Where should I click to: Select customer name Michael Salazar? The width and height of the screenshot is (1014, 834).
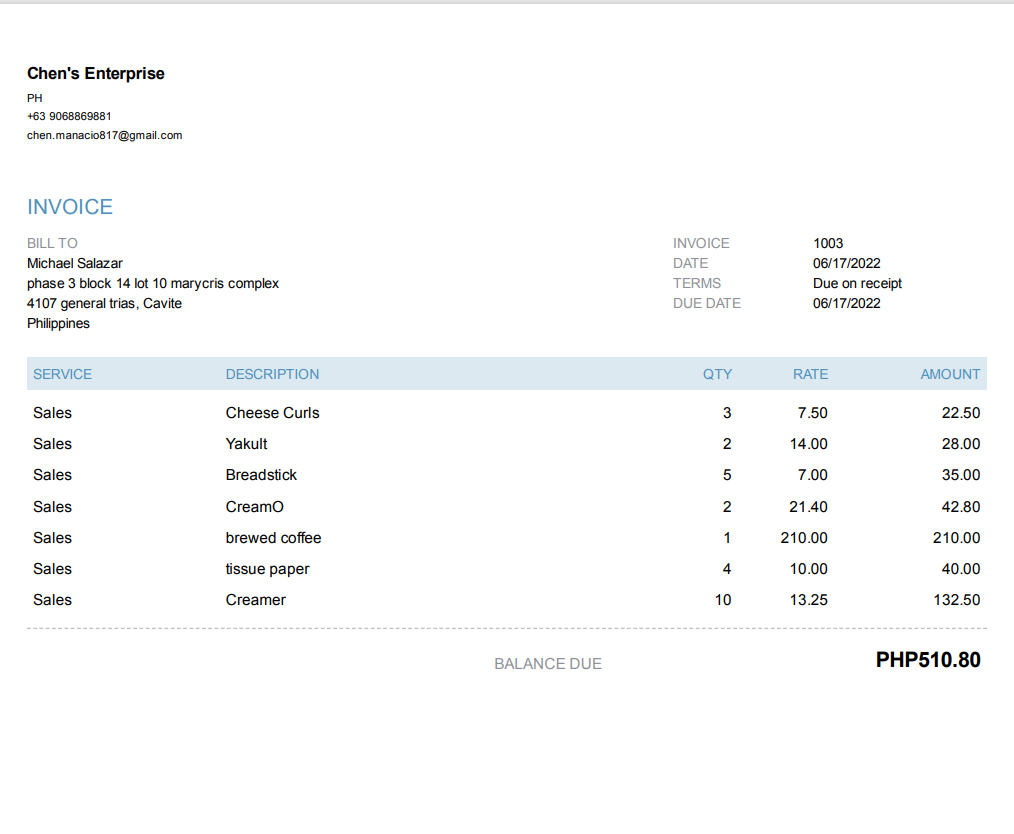tap(75, 263)
